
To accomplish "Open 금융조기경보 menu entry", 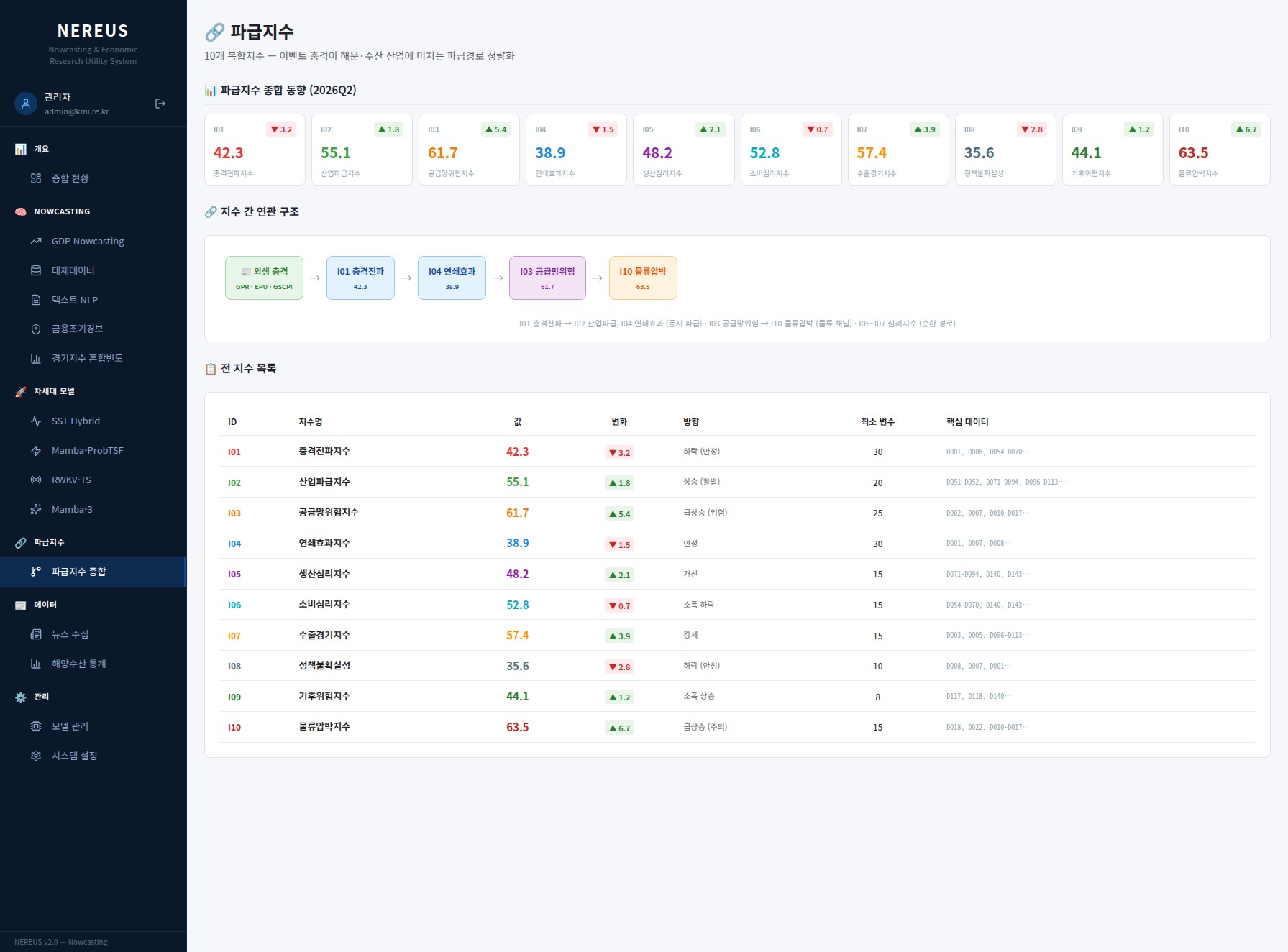I will [93, 329].
